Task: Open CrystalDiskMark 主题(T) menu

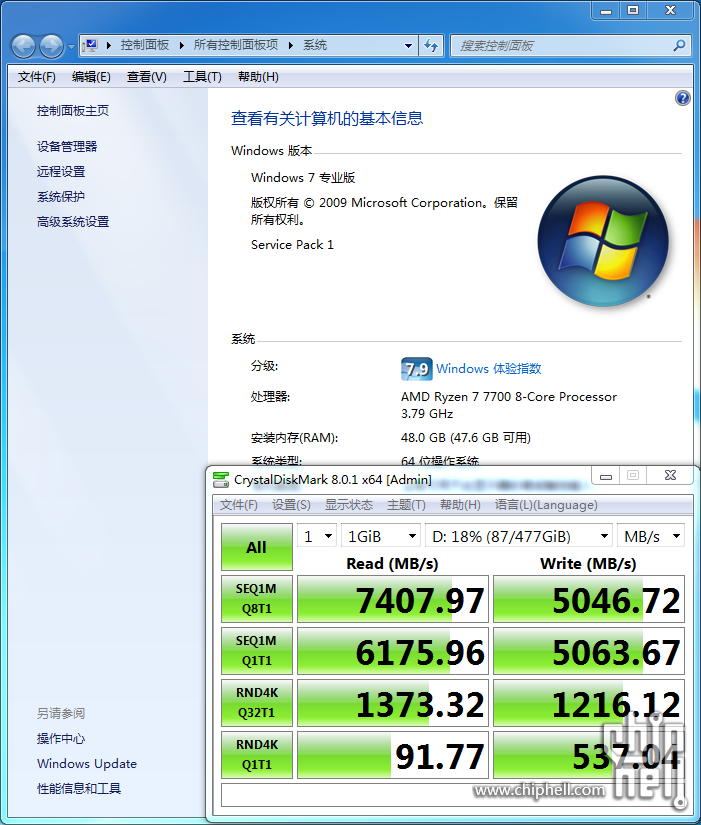Action: point(406,505)
